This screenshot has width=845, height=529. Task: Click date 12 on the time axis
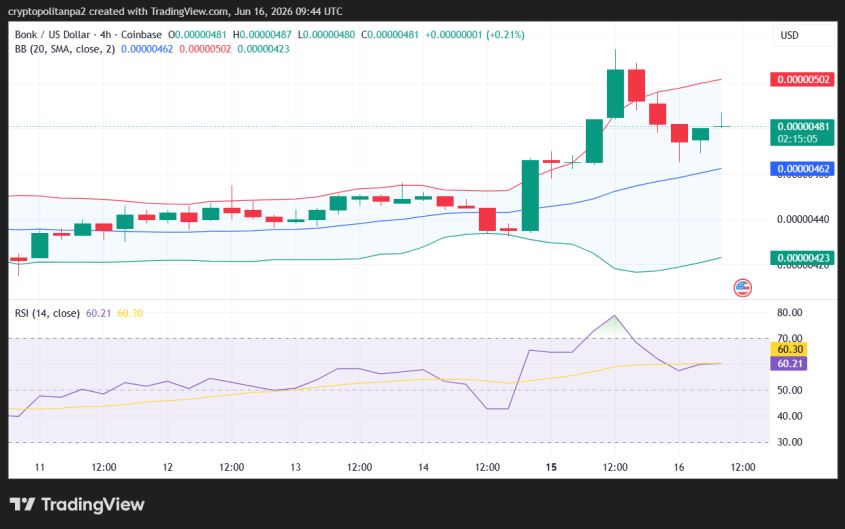point(168,467)
